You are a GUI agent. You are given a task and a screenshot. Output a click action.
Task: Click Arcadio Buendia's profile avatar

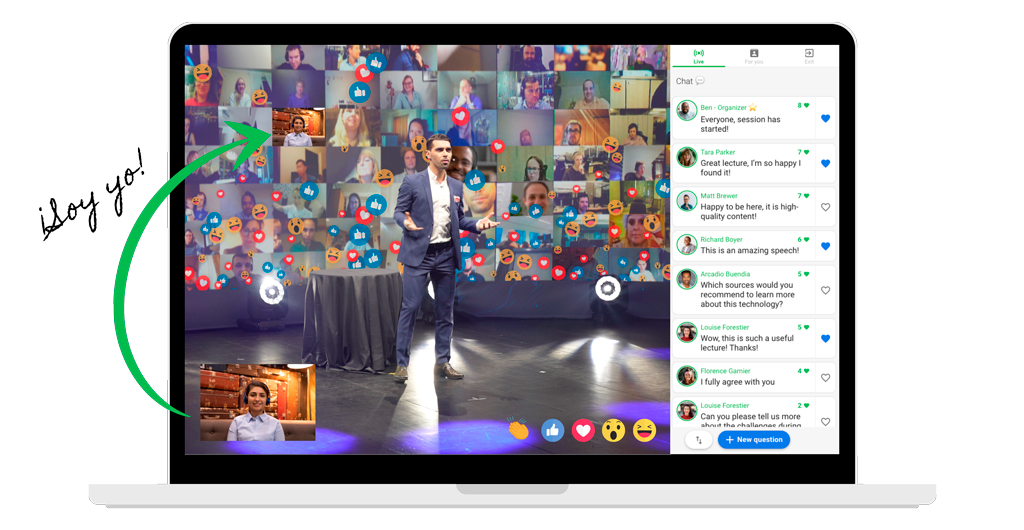pyautogui.click(x=687, y=279)
